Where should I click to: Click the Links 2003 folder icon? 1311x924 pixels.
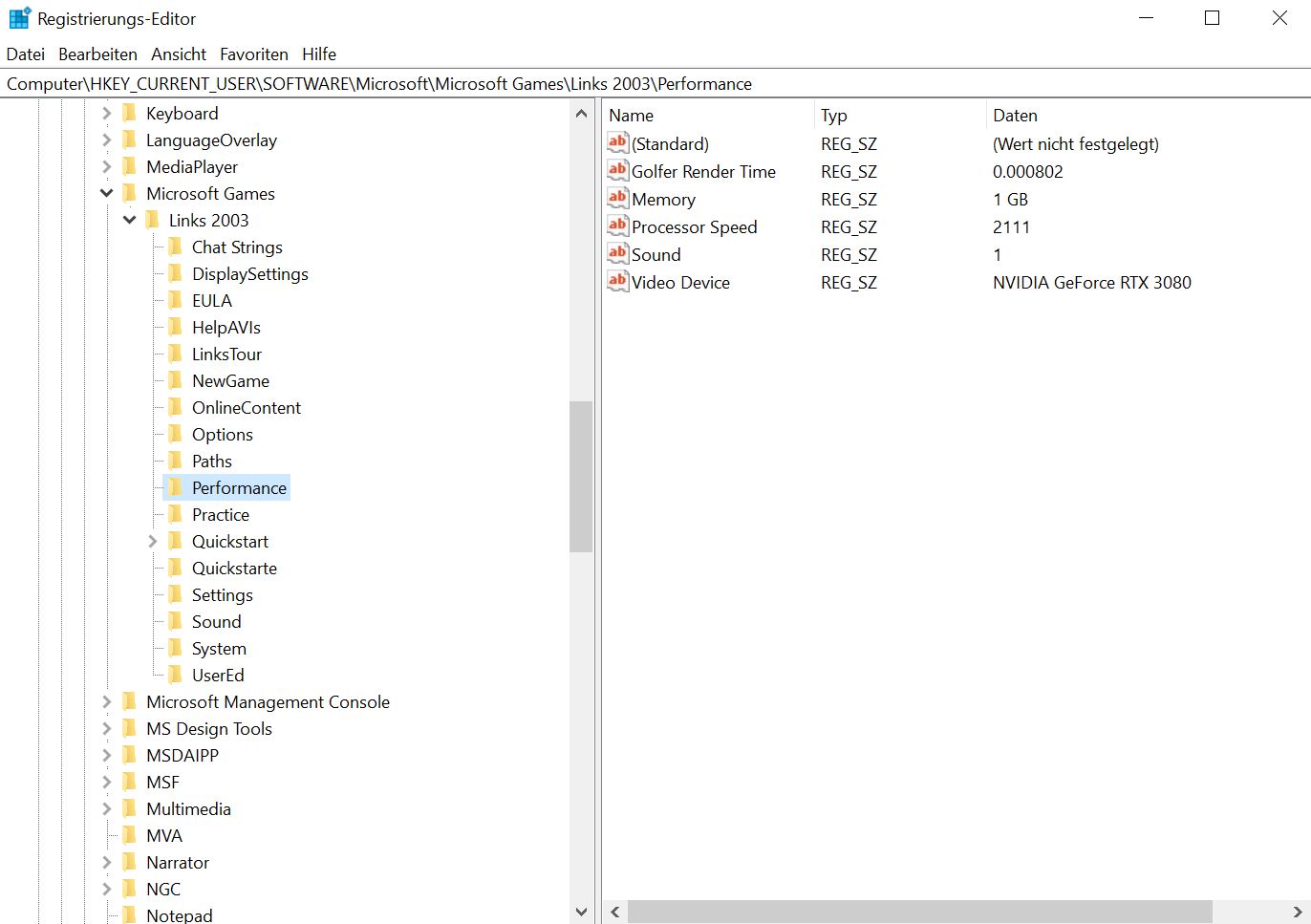tap(153, 220)
